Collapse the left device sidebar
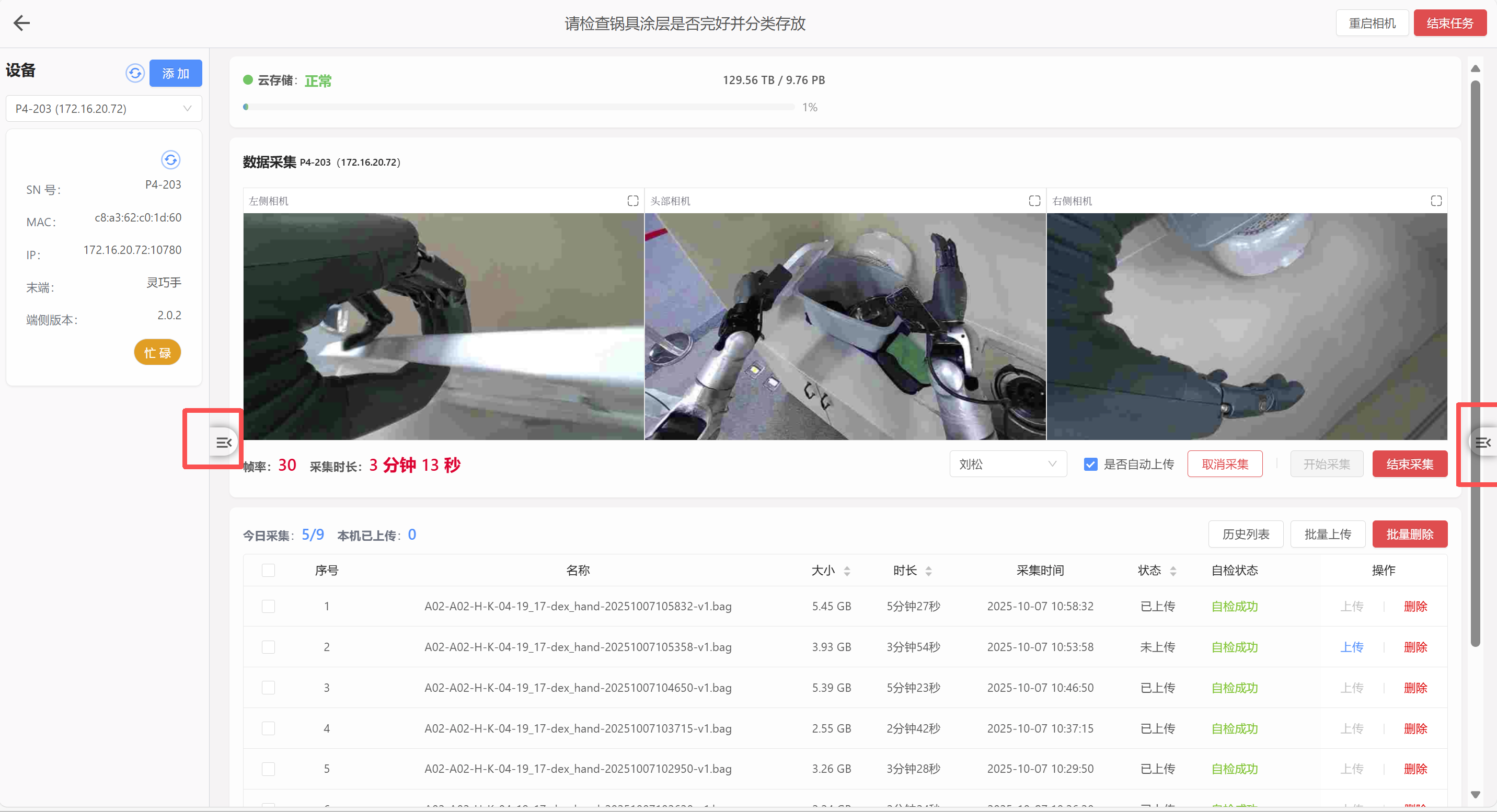 pyautogui.click(x=223, y=443)
